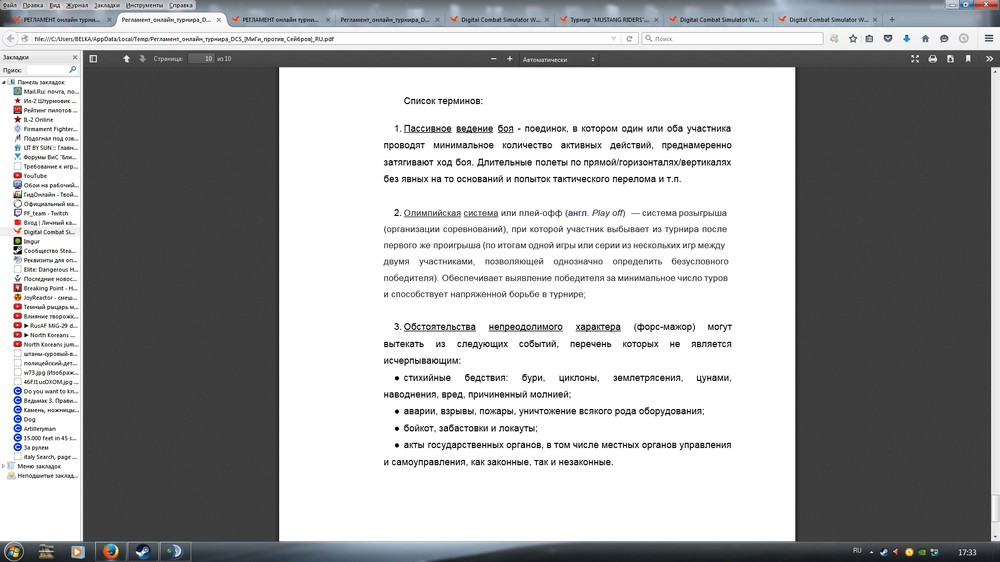Close the bookmarks sidebar
The image size is (1000, 562).
[x=75, y=57]
